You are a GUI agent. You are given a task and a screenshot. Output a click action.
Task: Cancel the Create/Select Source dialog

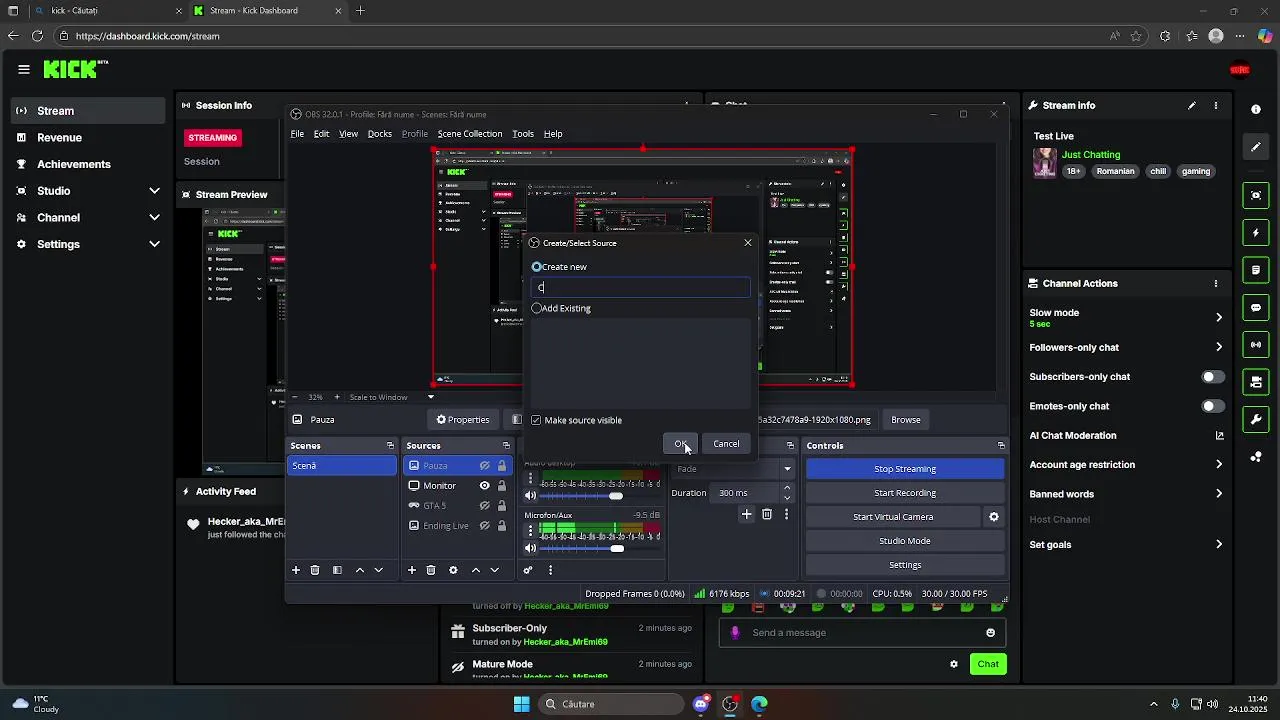(726, 444)
